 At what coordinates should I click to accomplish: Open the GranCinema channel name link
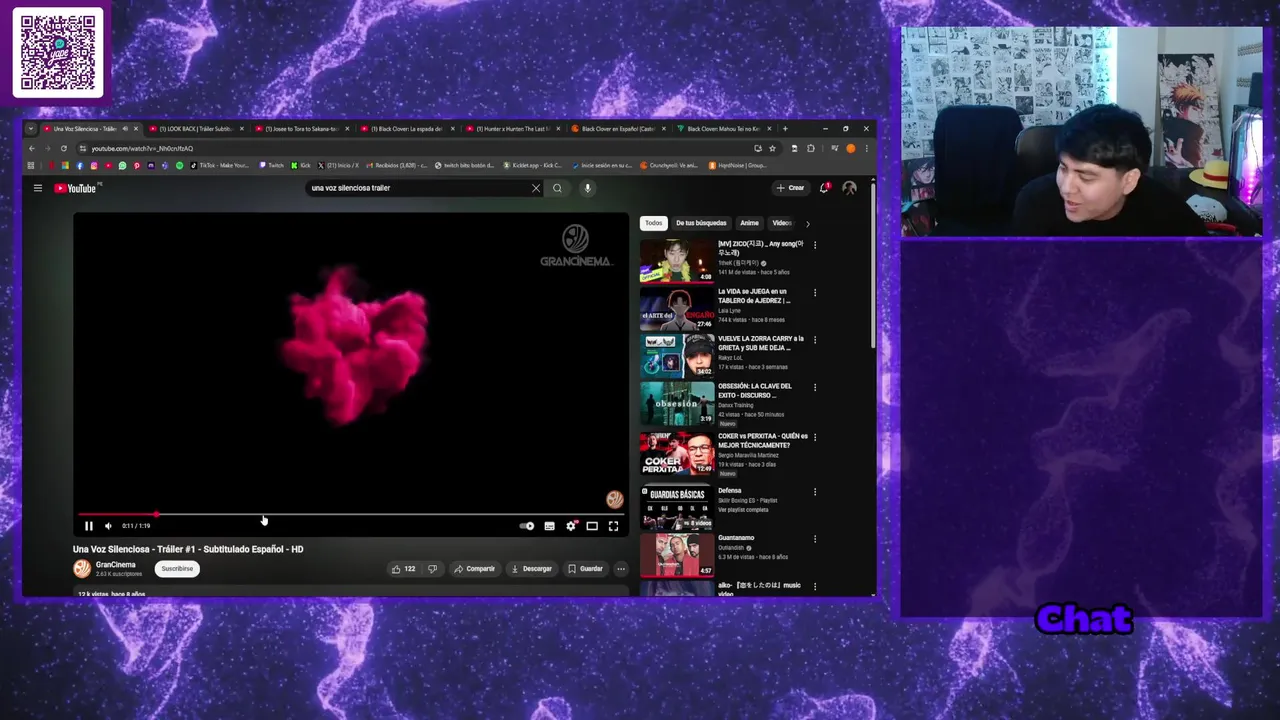[x=115, y=565]
